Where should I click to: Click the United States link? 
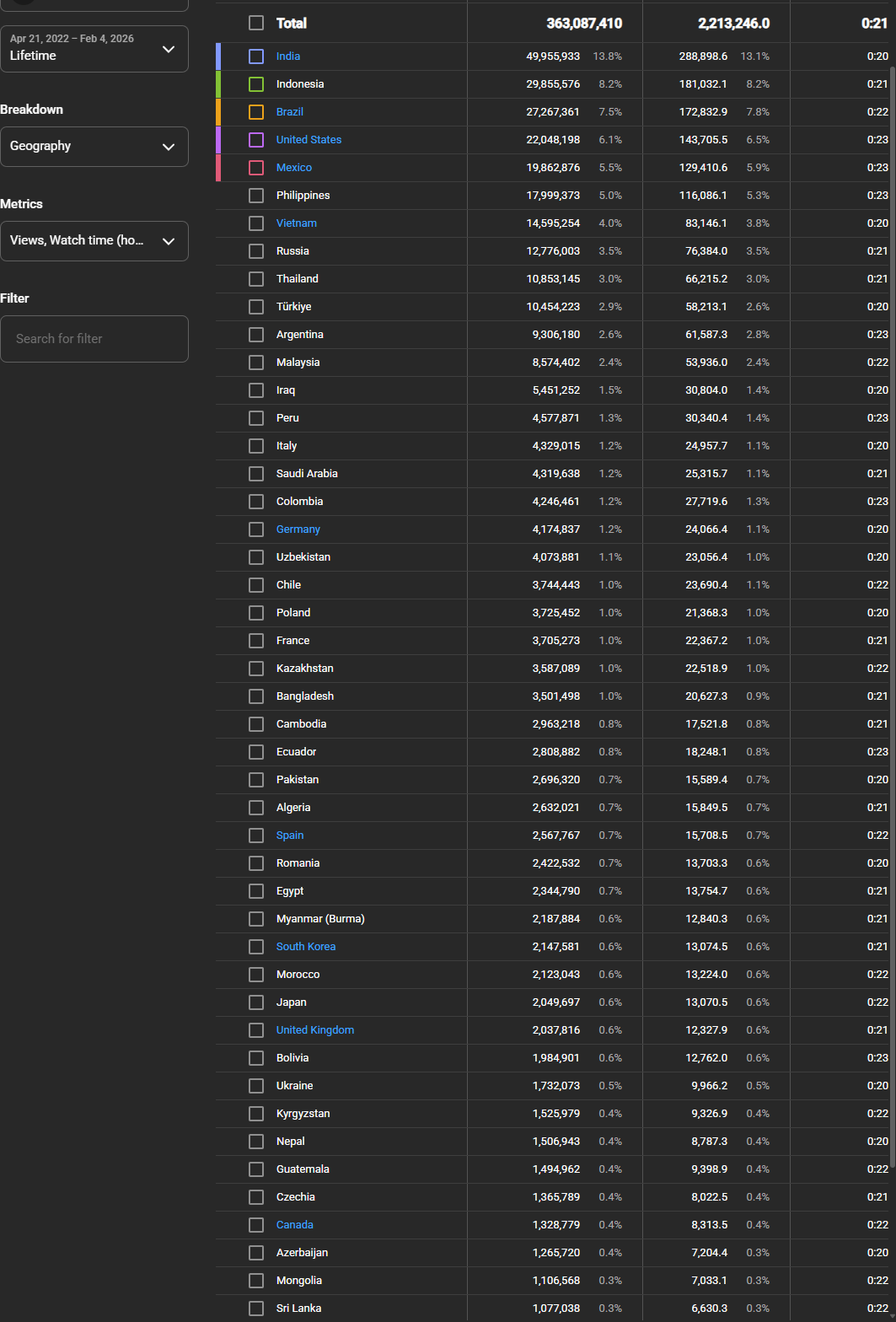click(309, 140)
